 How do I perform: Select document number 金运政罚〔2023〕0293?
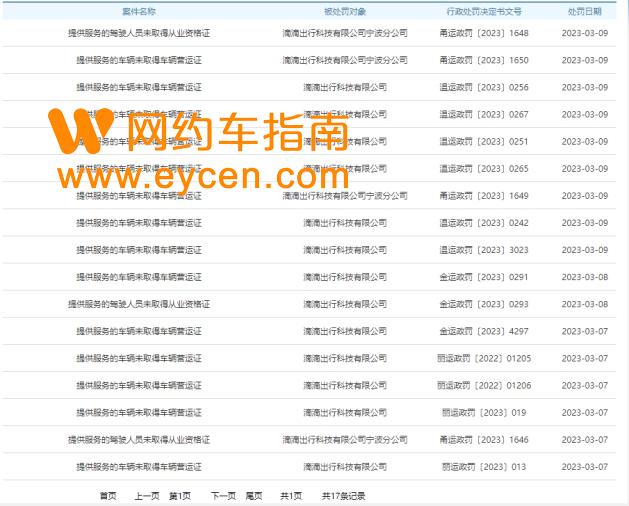tap(484, 304)
